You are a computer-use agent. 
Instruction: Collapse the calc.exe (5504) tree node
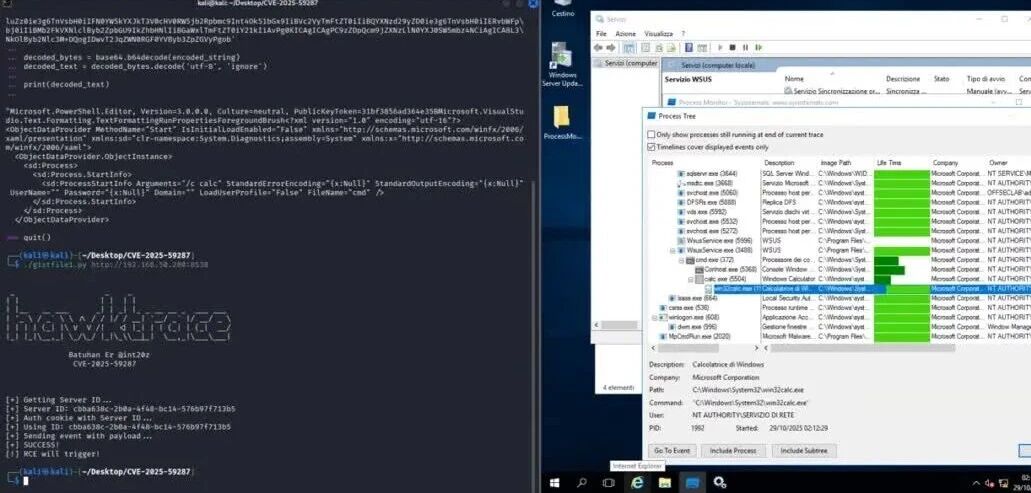coord(690,279)
